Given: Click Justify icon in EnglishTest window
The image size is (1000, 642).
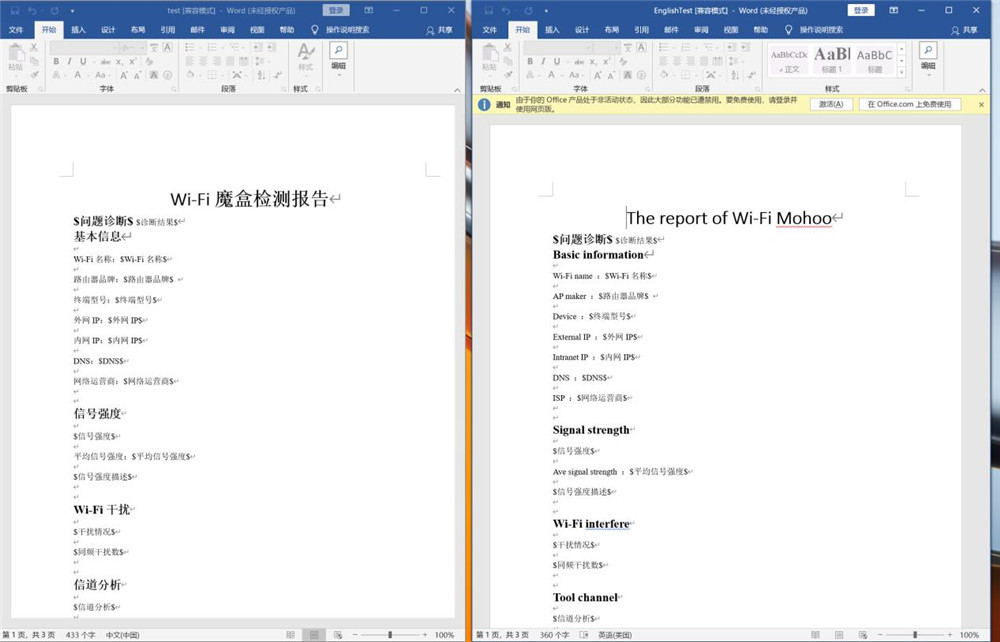Looking at the screenshot, I should click(704, 61).
